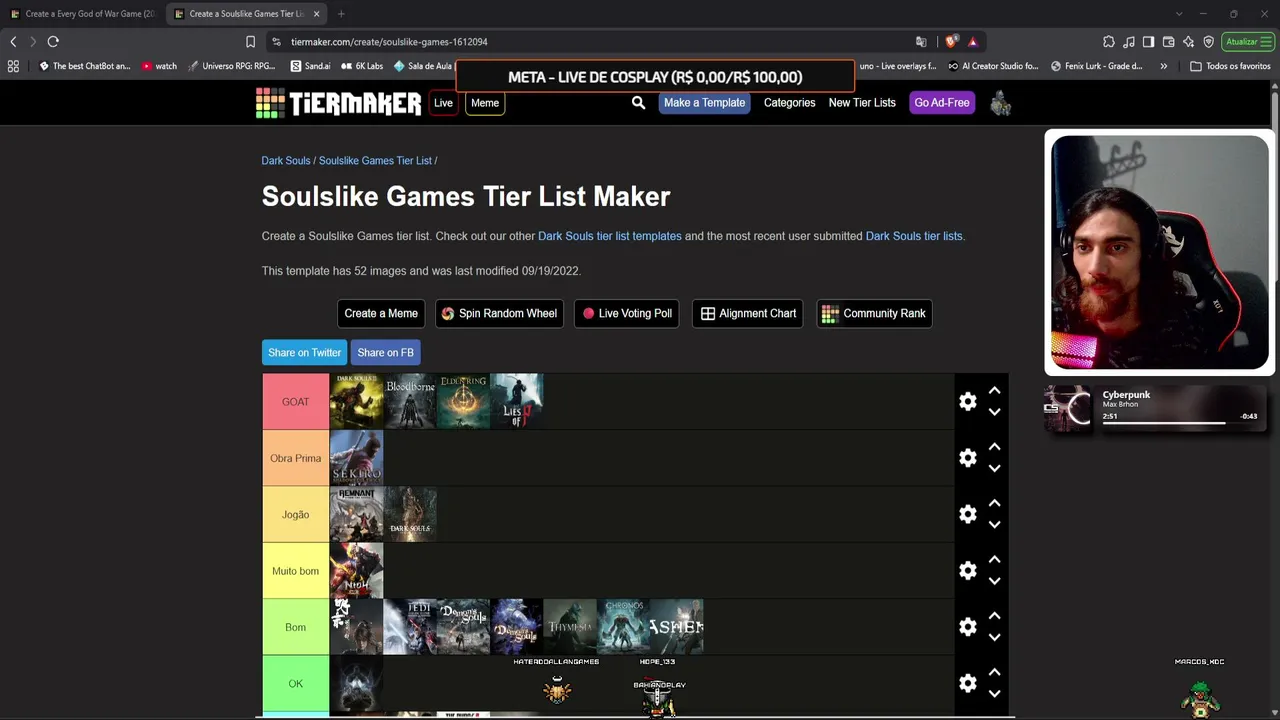The width and height of the screenshot is (1280, 720).
Task: Move the GOAT tier row up
Action: click(994, 391)
